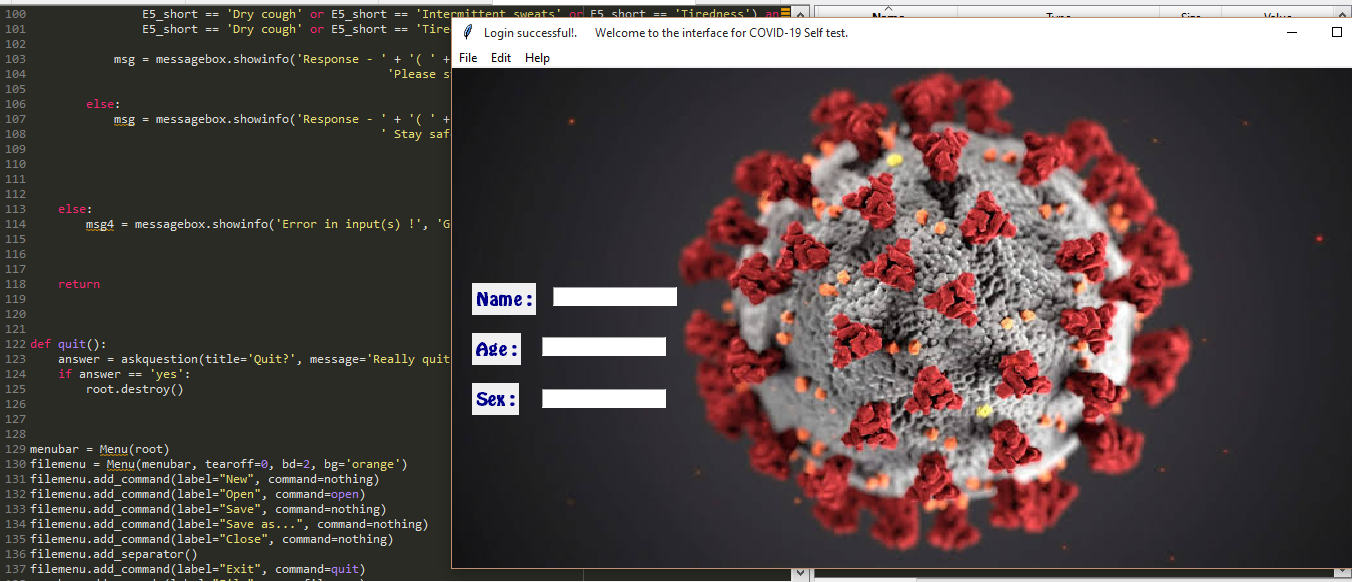
Task: Click inside the Age entry field
Action: (603, 346)
